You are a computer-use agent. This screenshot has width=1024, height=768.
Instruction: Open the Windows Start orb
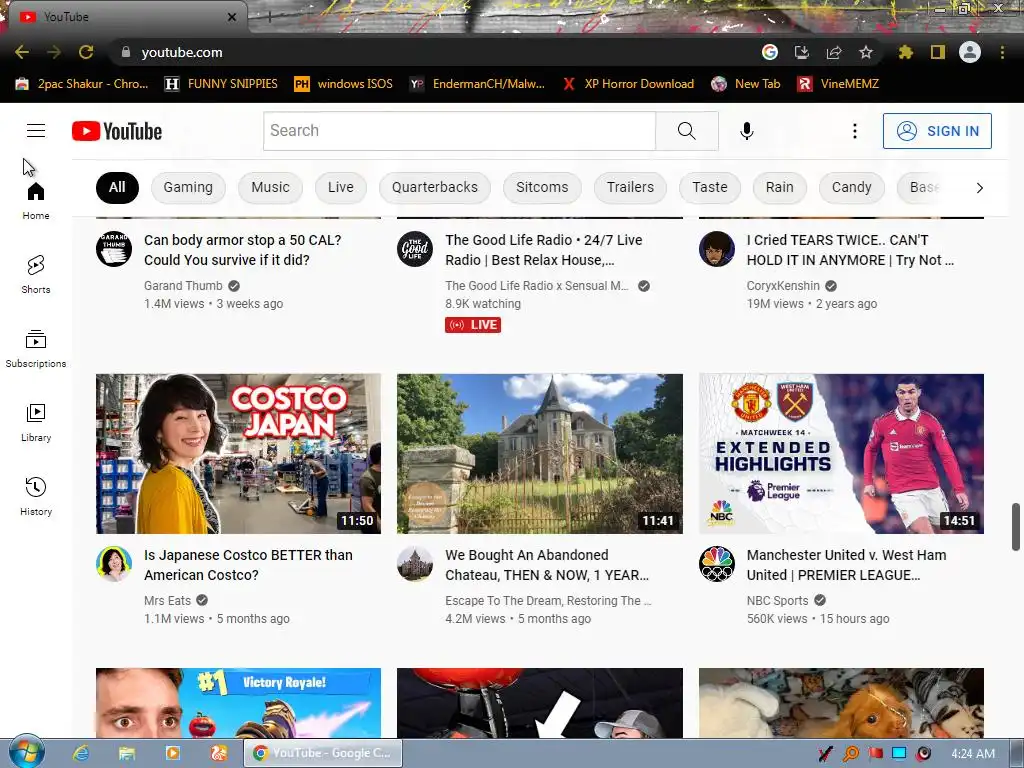[x=27, y=752]
